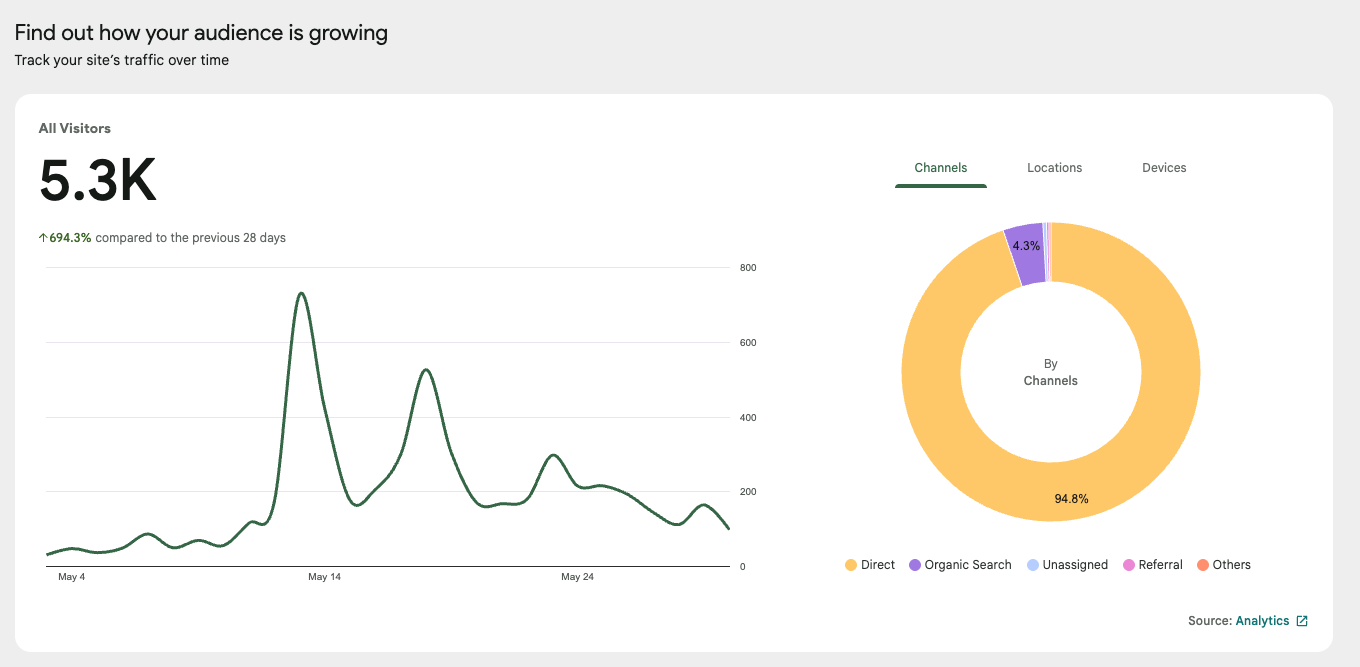Click the 800 y-axis value
1360x667 pixels.
point(748,268)
